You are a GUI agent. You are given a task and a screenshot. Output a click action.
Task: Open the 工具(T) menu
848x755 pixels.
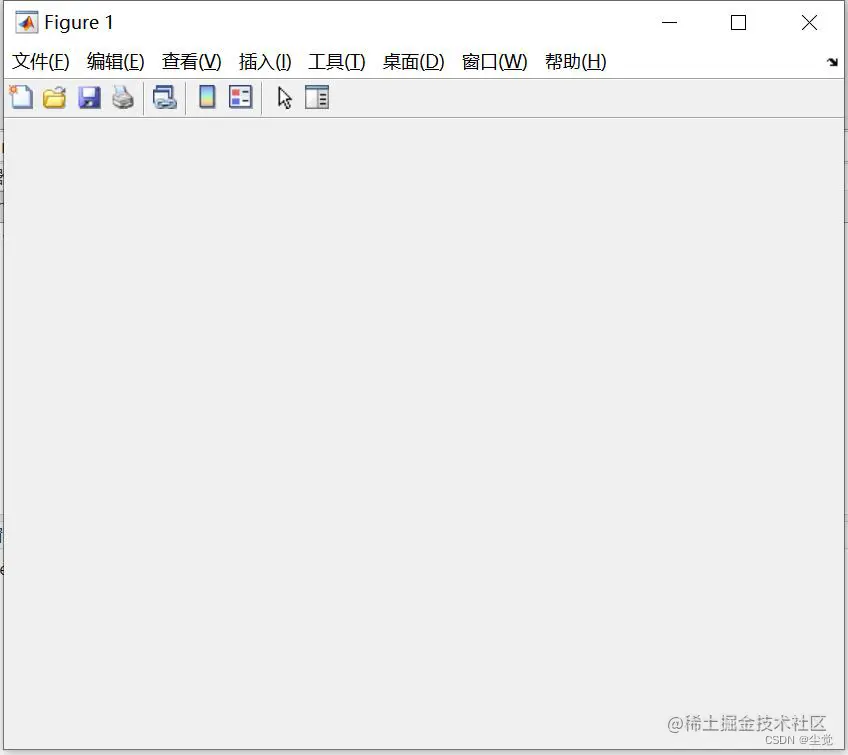336,61
